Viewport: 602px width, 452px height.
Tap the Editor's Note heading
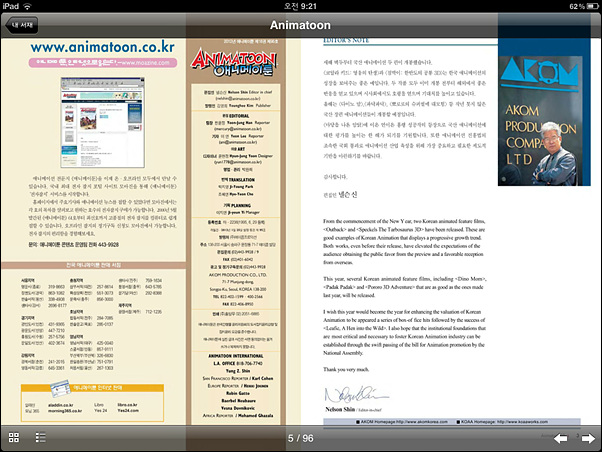(x=346, y=40)
